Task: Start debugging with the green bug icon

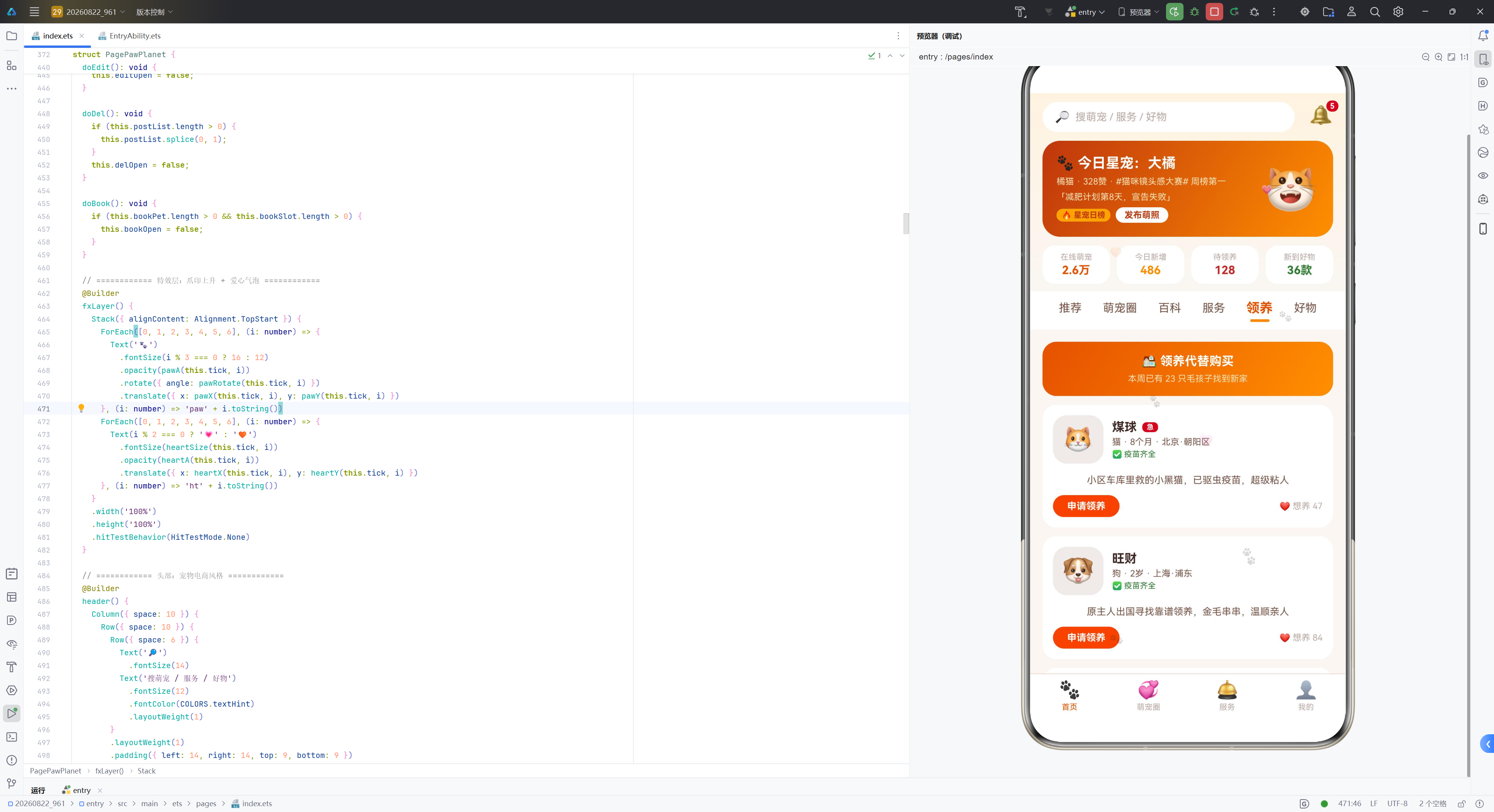Action: 1194,12
